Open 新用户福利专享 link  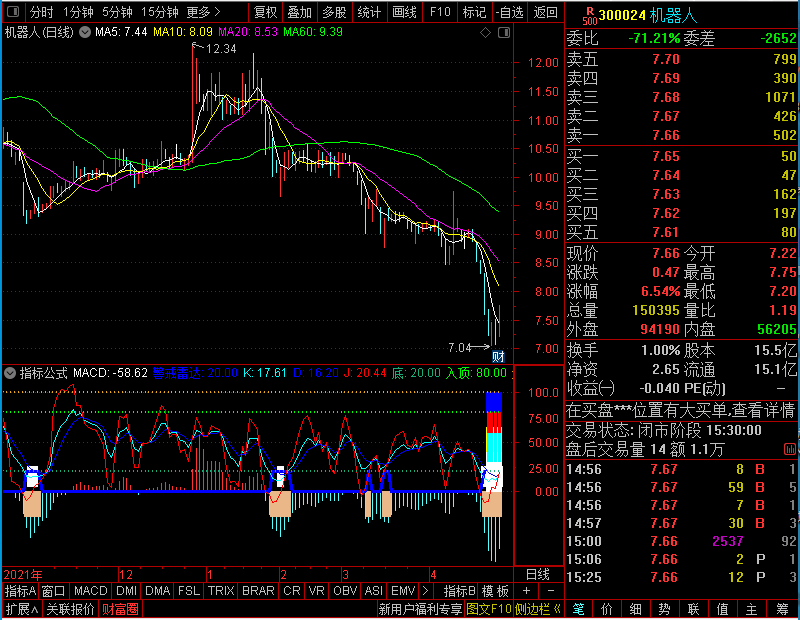pos(420,609)
